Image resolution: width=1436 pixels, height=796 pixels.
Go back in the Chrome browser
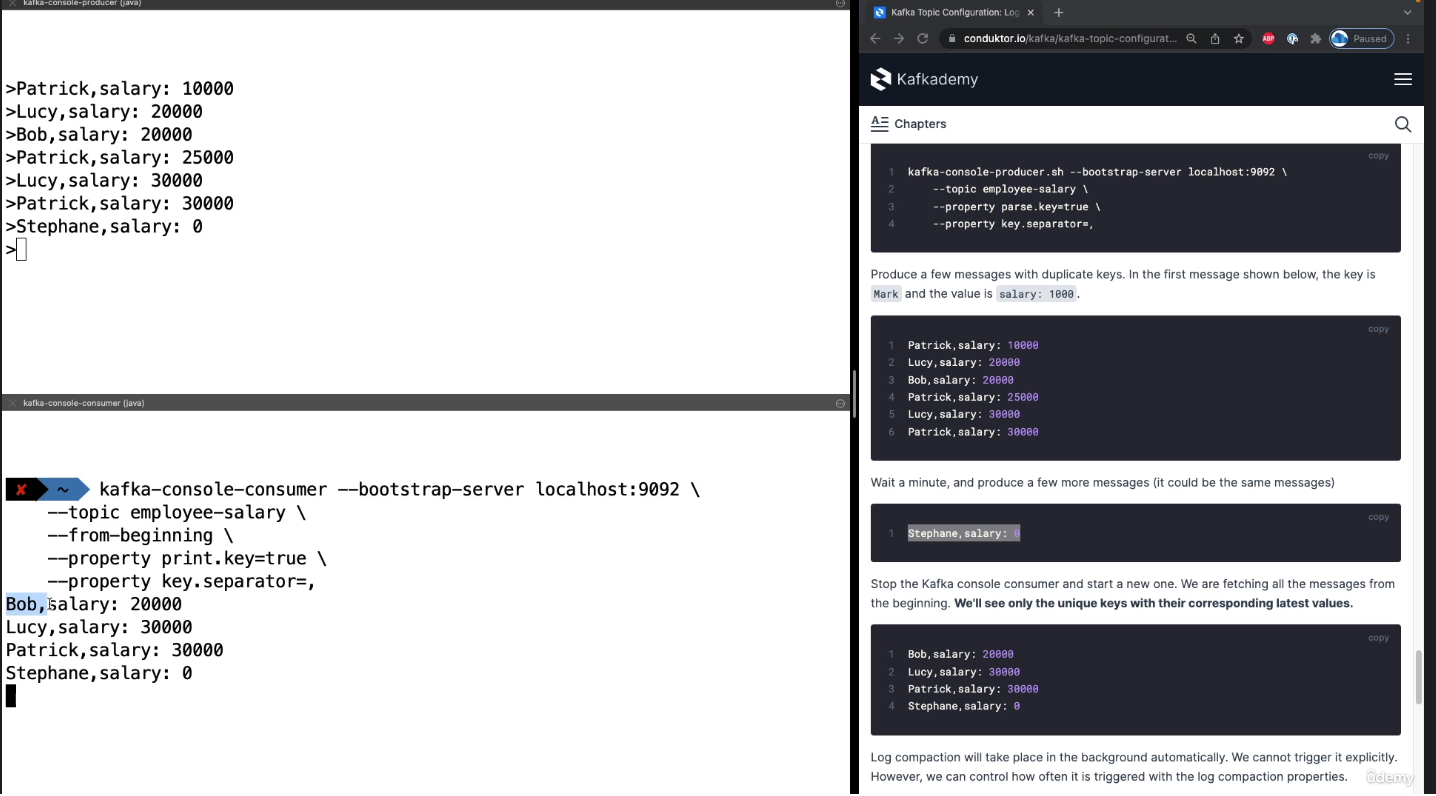click(x=875, y=39)
